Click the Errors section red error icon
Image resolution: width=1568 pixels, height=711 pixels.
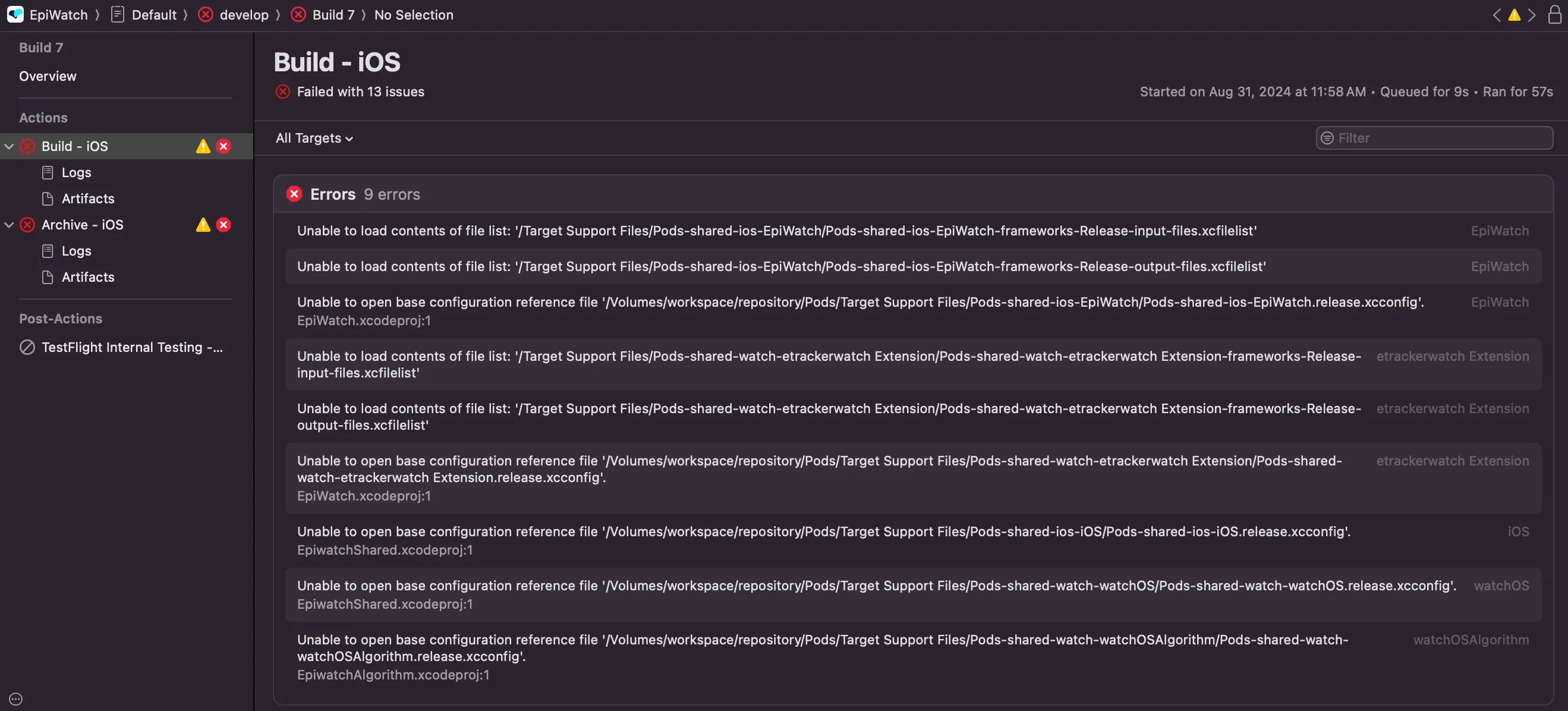295,194
